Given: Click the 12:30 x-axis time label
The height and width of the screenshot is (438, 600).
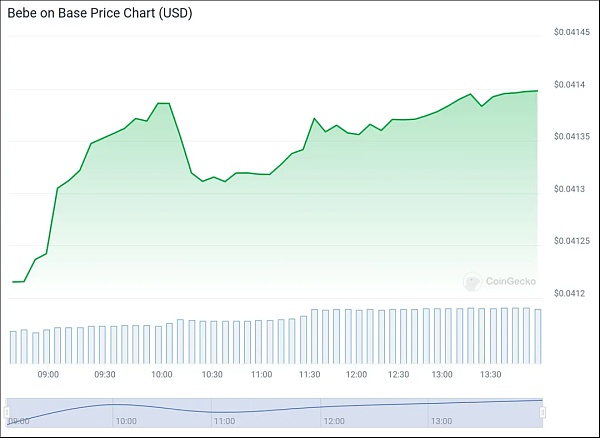Looking at the screenshot, I should click(x=399, y=374).
